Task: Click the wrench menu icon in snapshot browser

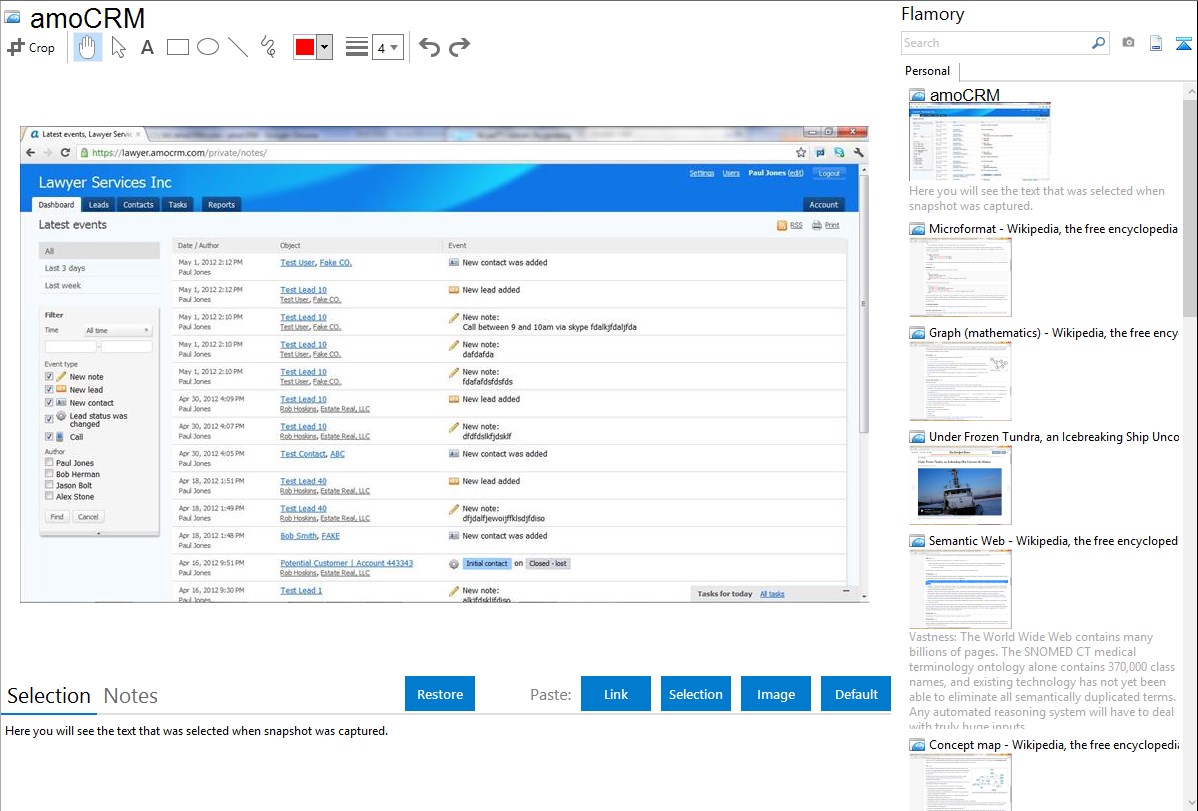Action: tap(859, 152)
